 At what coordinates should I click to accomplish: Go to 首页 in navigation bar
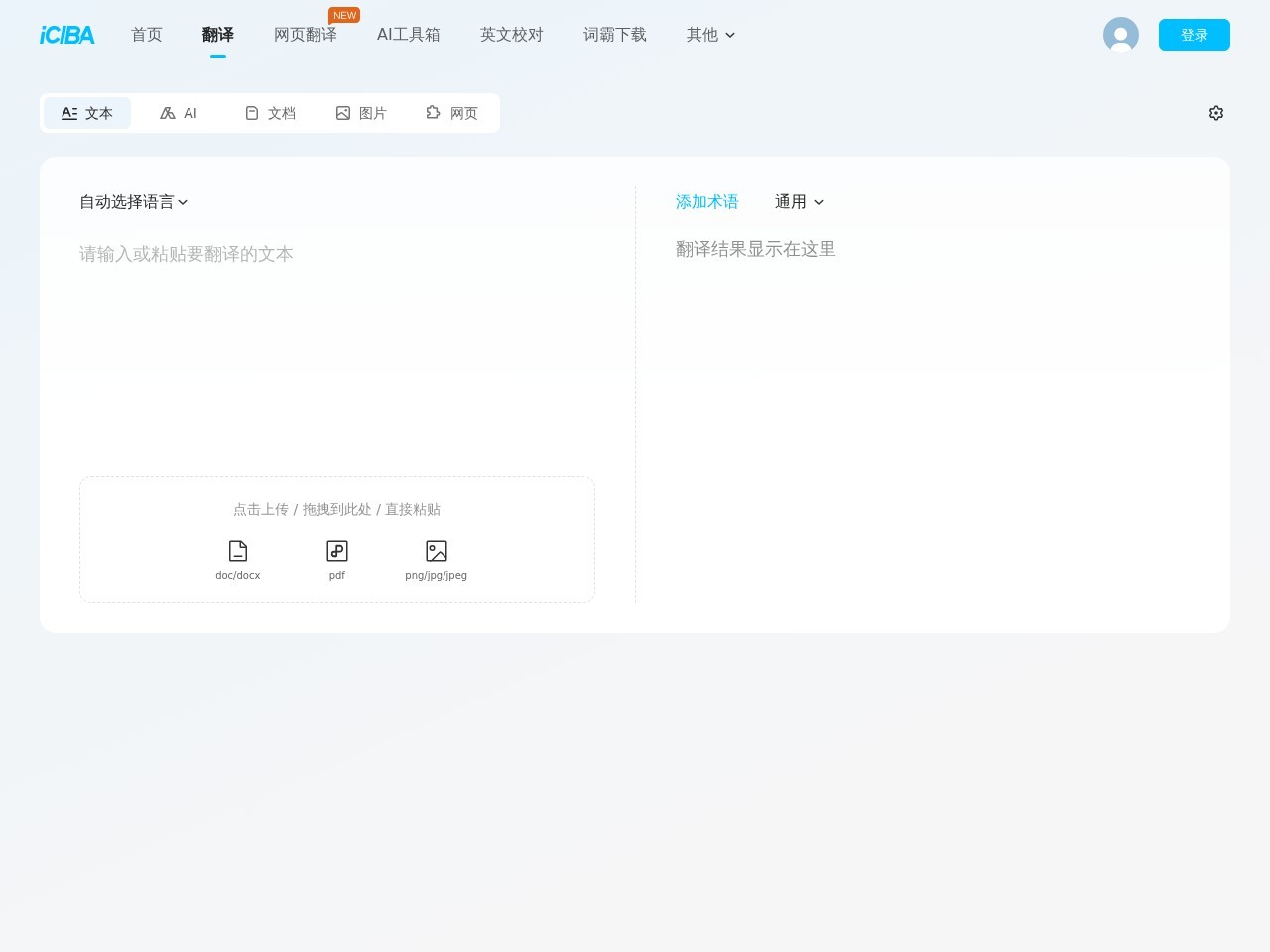pyautogui.click(x=147, y=35)
